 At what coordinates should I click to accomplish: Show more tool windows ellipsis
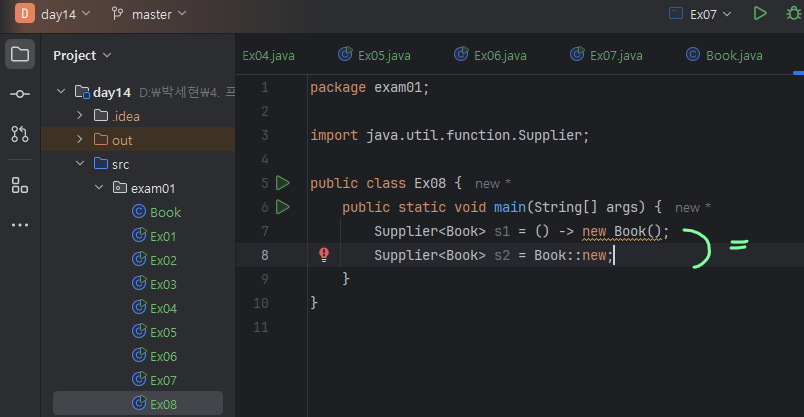(20, 225)
